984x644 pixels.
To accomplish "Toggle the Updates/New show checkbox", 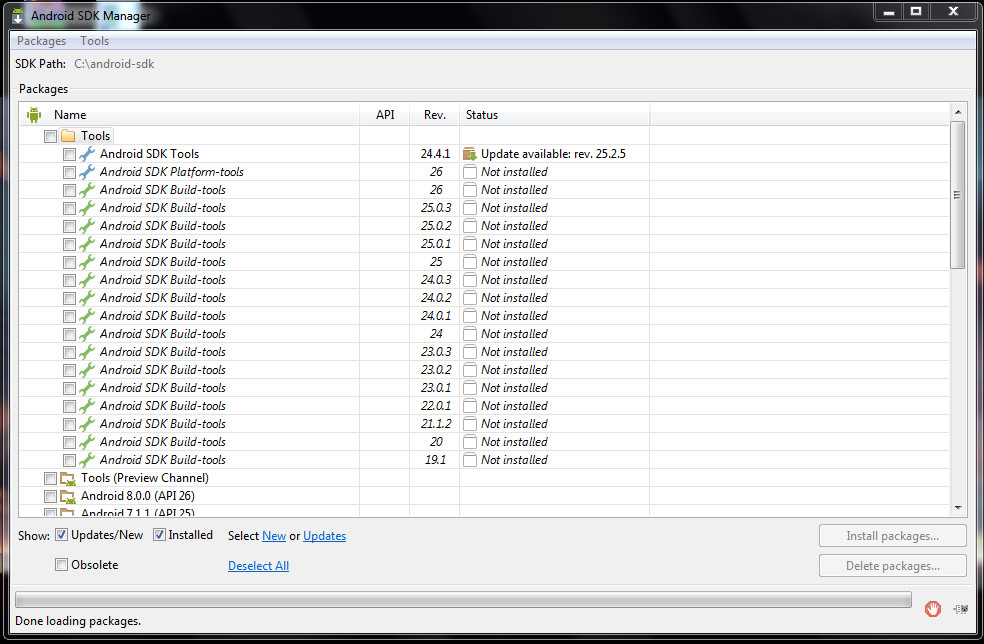I will click(x=61, y=535).
